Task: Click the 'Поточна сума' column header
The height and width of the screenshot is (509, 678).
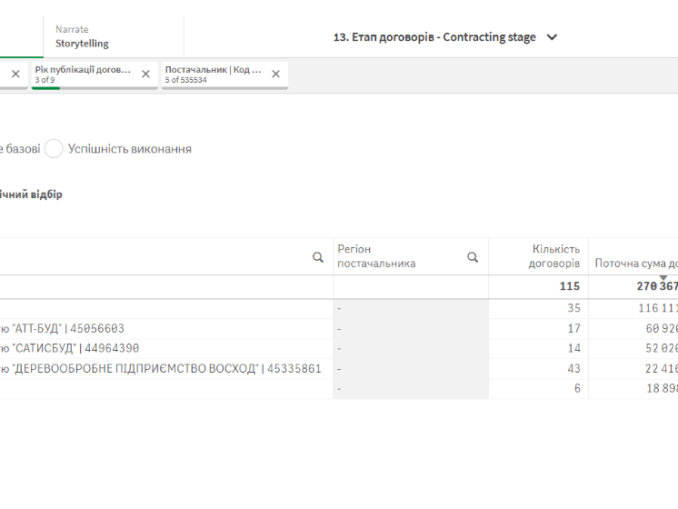Action: [x=635, y=263]
